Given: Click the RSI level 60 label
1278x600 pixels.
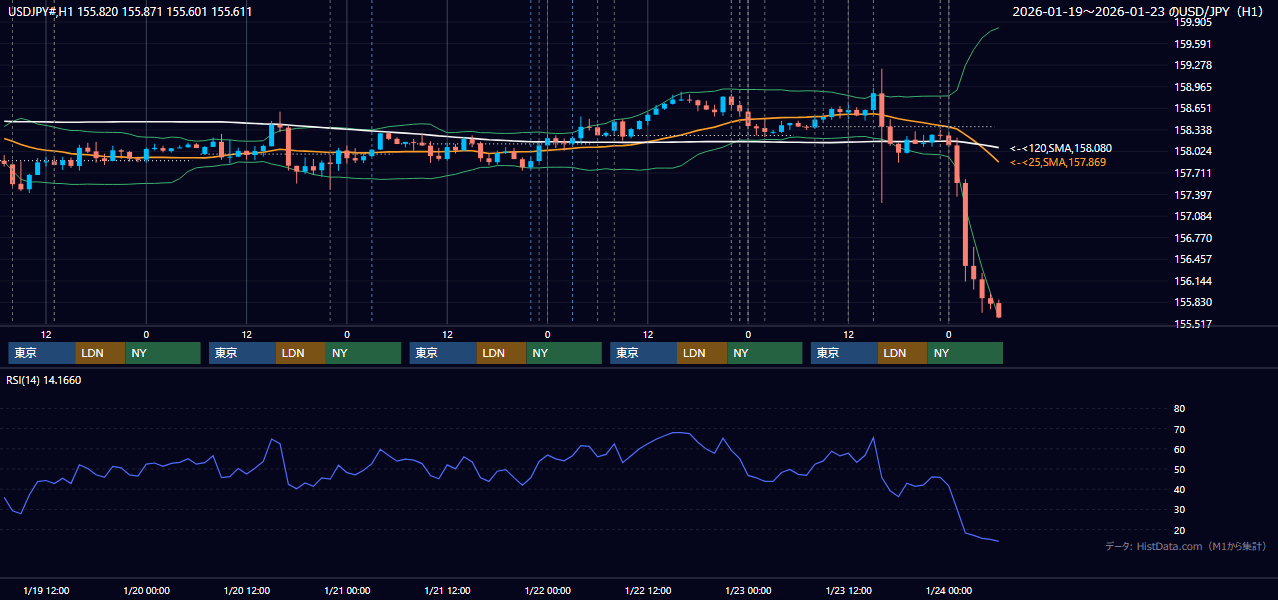Looking at the screenshot, I should coord(1179,449).
